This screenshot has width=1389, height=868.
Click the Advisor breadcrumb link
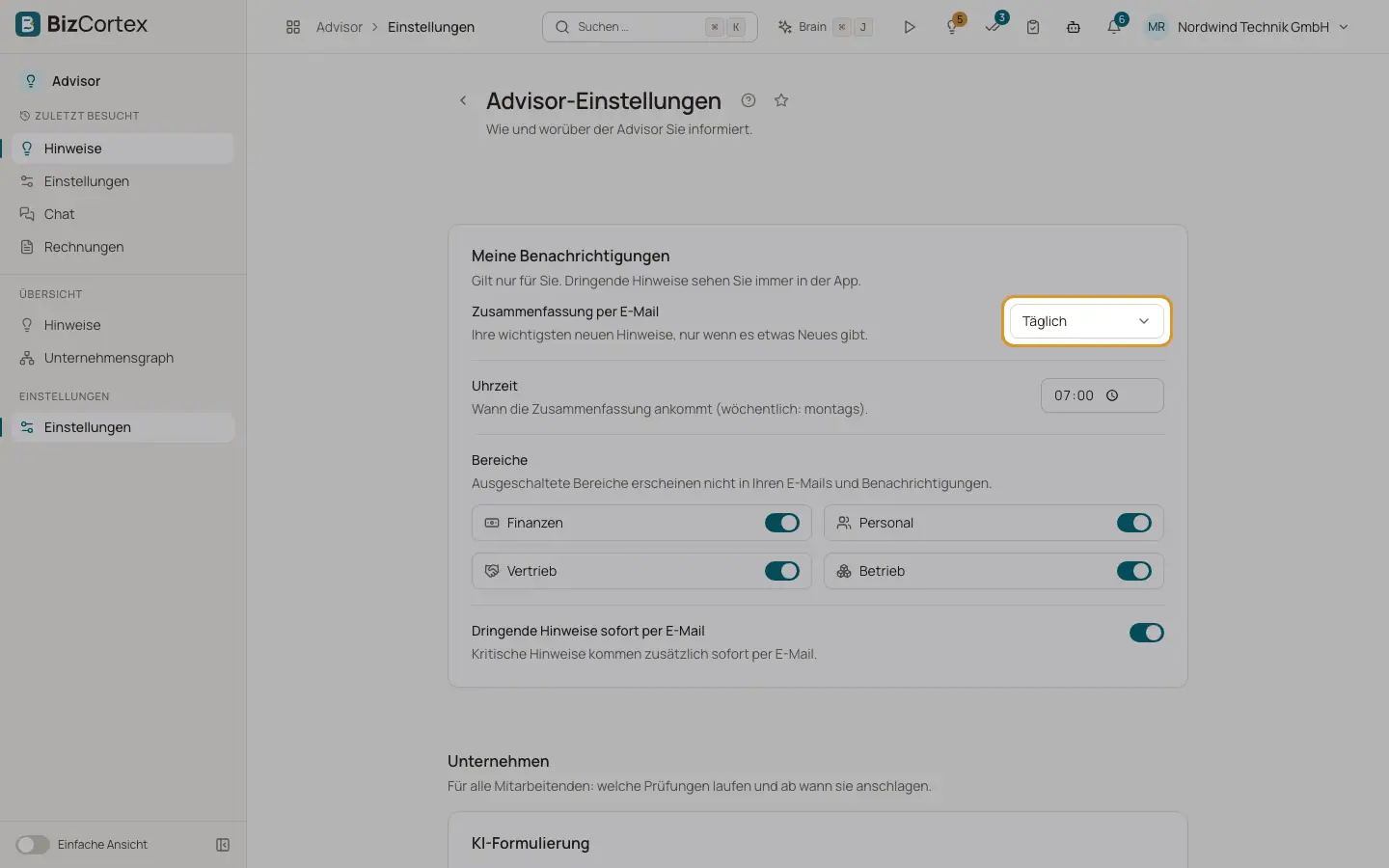click(x=340, y=27)
